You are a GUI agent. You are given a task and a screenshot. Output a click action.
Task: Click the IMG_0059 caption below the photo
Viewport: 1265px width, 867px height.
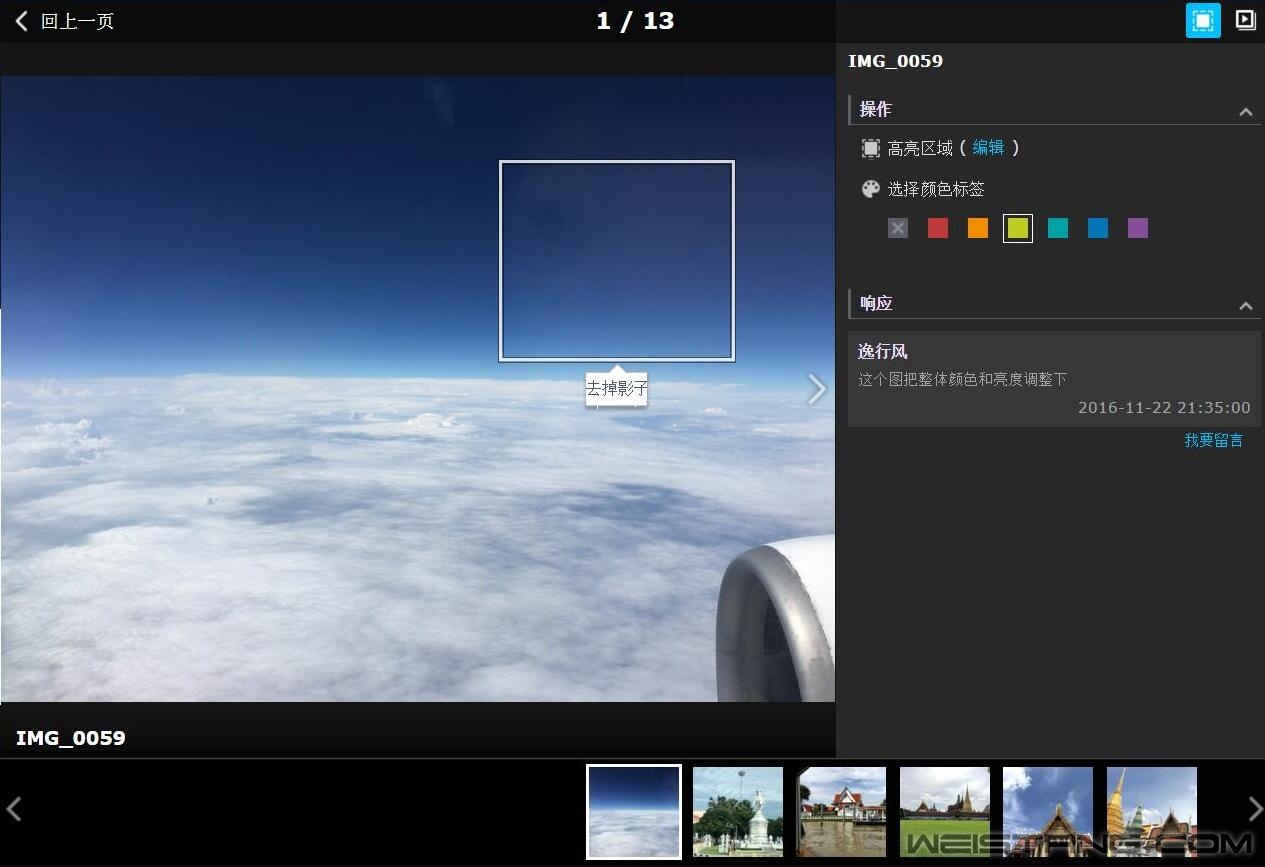click(71, 738)
